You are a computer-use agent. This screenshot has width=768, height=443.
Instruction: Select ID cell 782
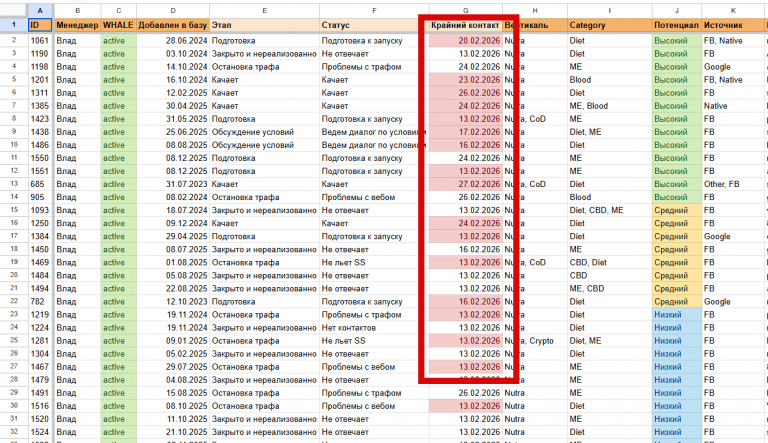(x=40, y=301)
